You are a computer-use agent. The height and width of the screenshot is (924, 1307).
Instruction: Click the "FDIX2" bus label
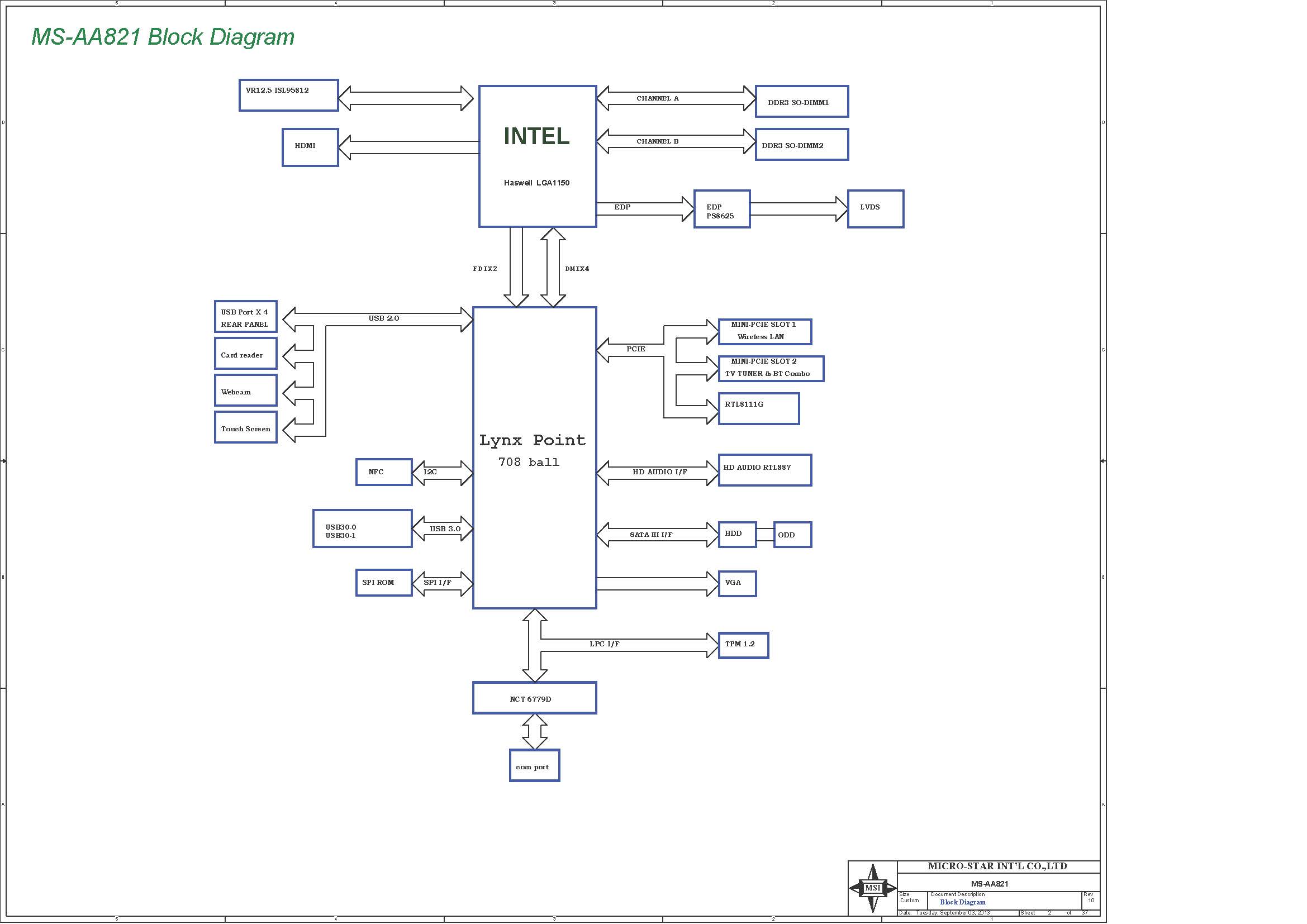click(485, 269)
